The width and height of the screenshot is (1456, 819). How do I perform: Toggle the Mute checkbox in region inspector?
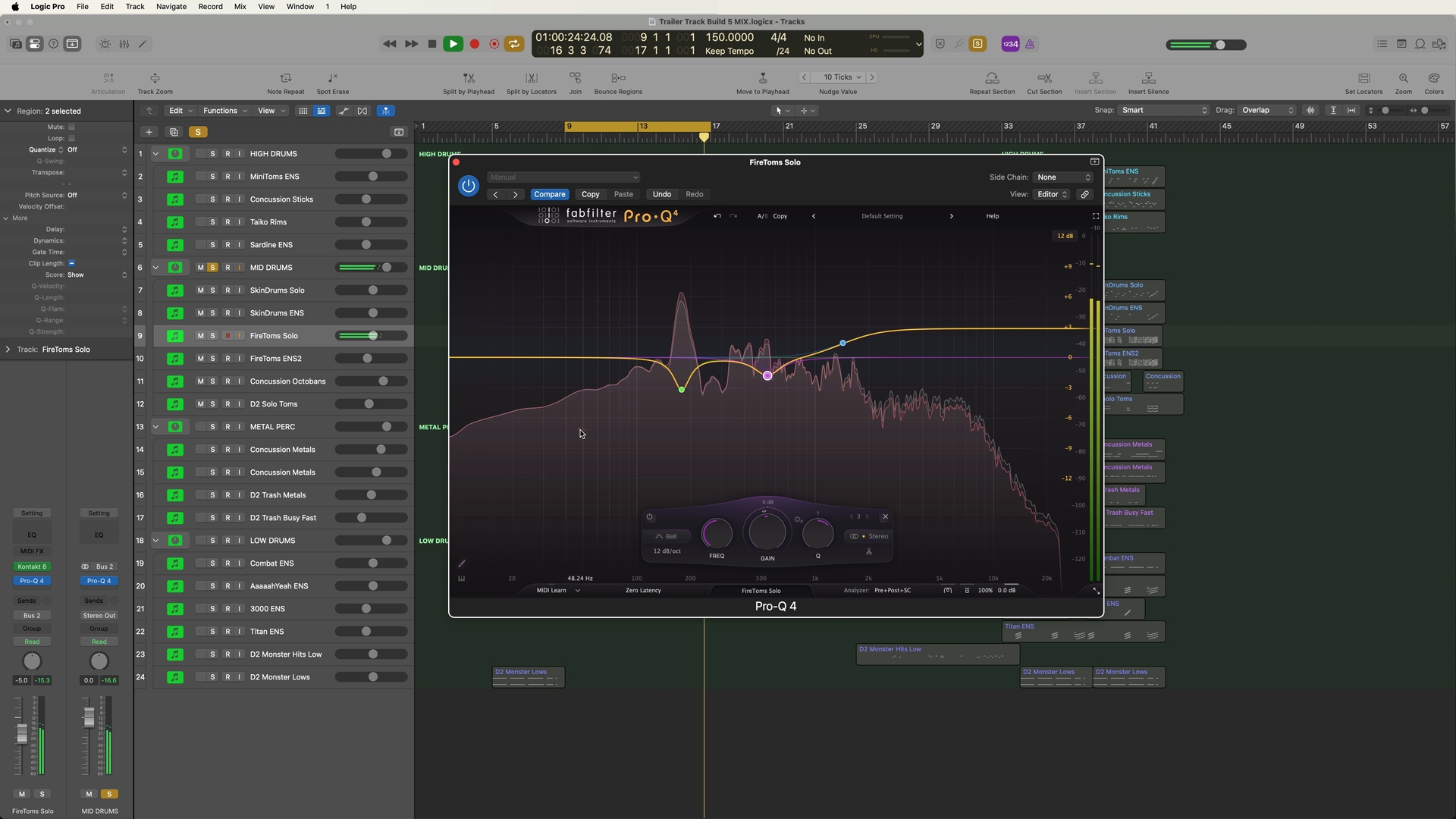point(72,127)
